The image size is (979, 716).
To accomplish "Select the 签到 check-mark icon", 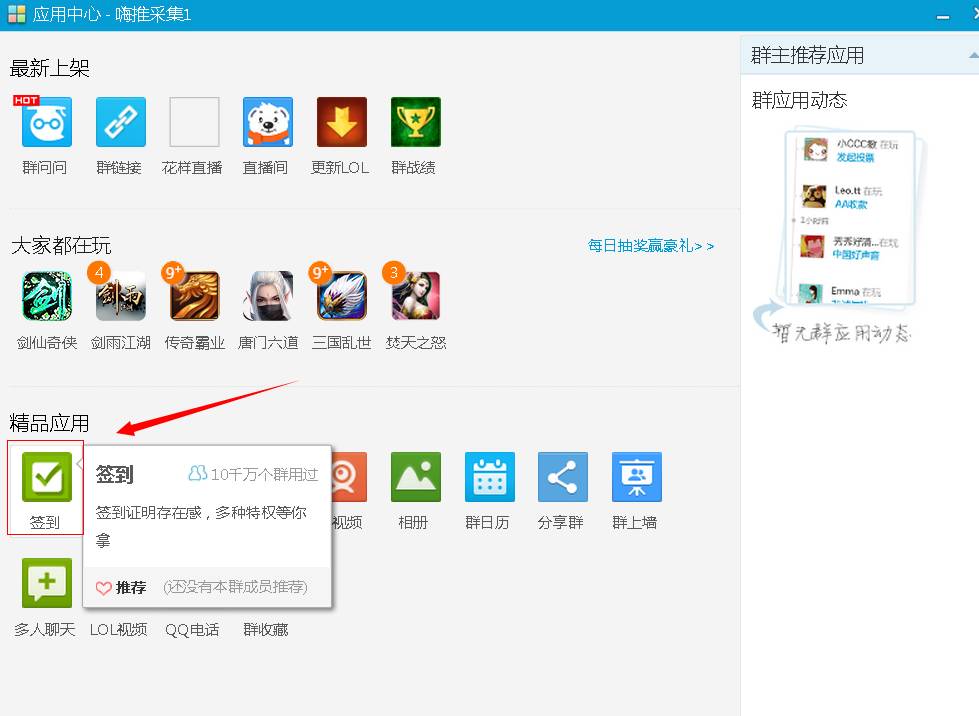I will pos(44,477).
